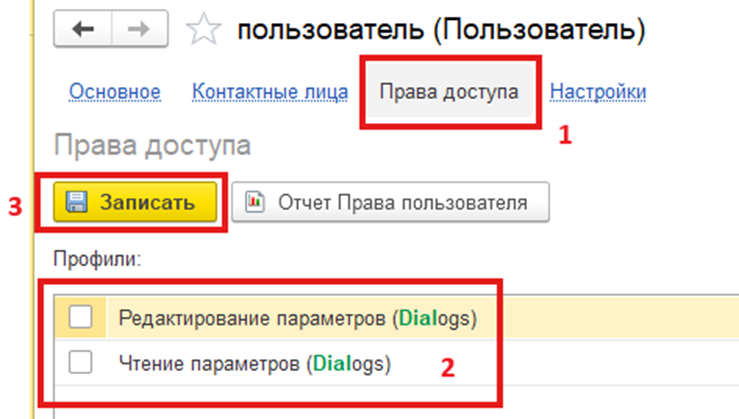The width and height of the screenshot is (739, 419).
Task: Click the report icon on Отчет Права пользователя
Action: (x=255, y=203)
